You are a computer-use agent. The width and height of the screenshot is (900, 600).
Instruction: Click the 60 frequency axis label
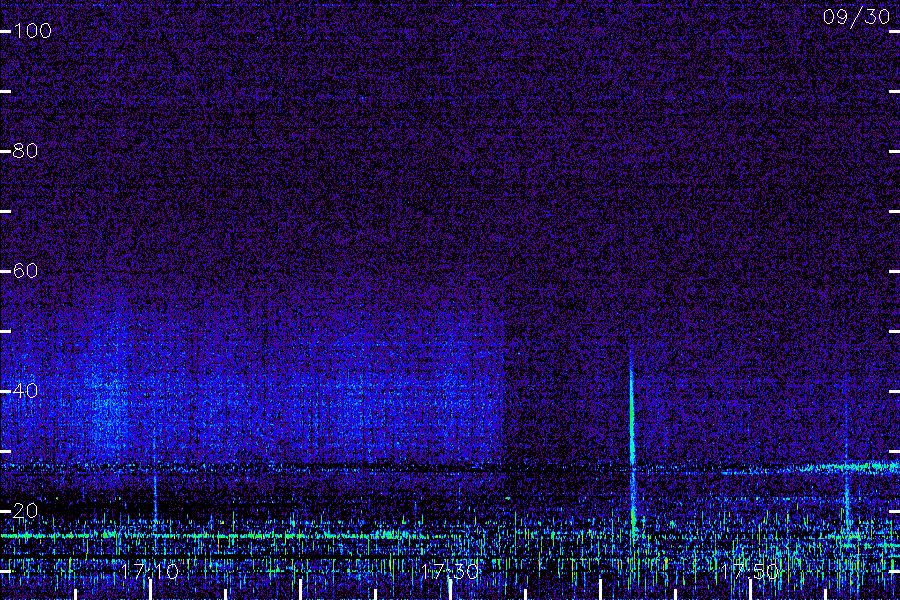pyautogui.click(x=26, y=270)
